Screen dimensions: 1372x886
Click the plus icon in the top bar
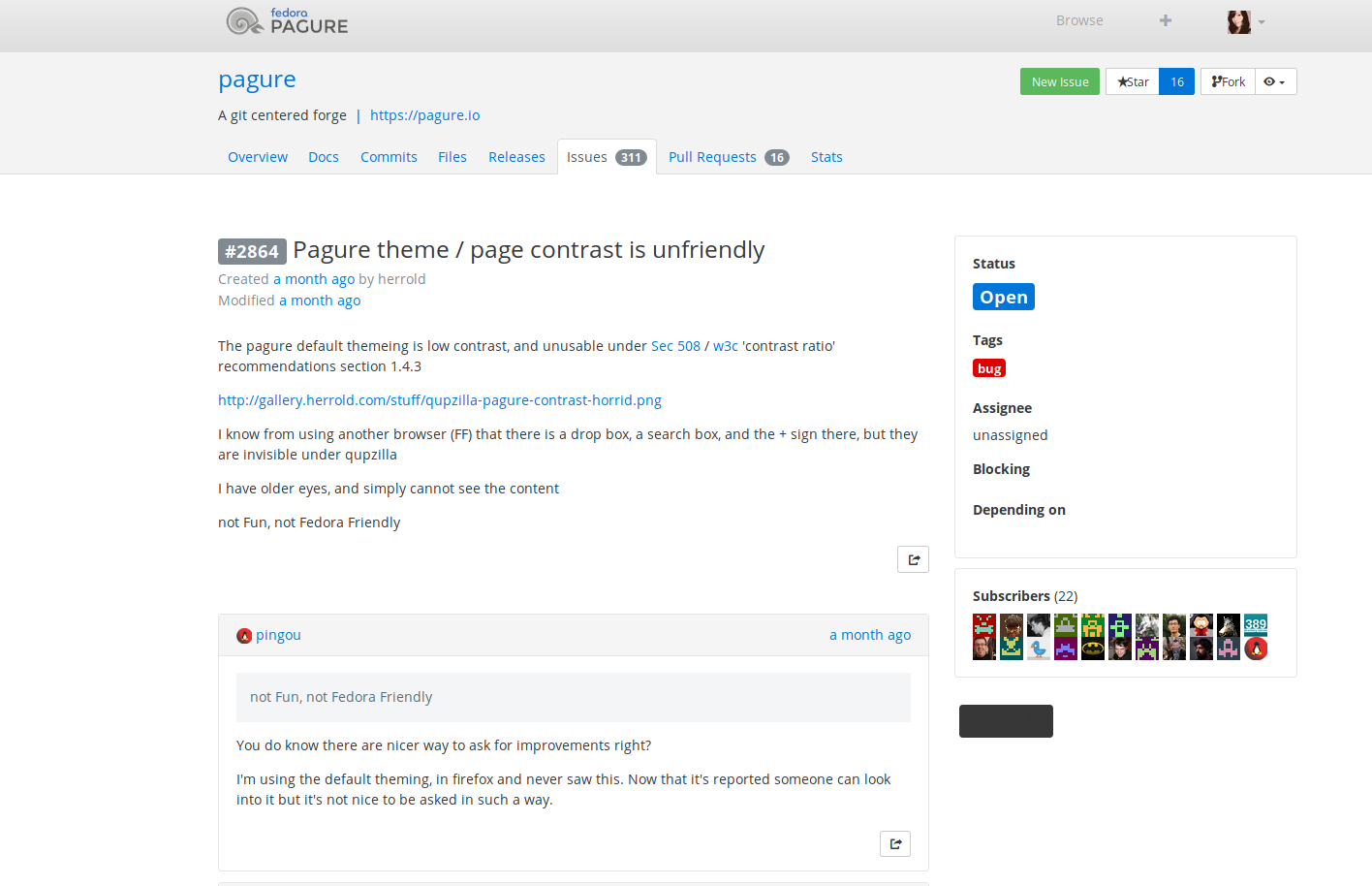click(x=1166, y=20)
